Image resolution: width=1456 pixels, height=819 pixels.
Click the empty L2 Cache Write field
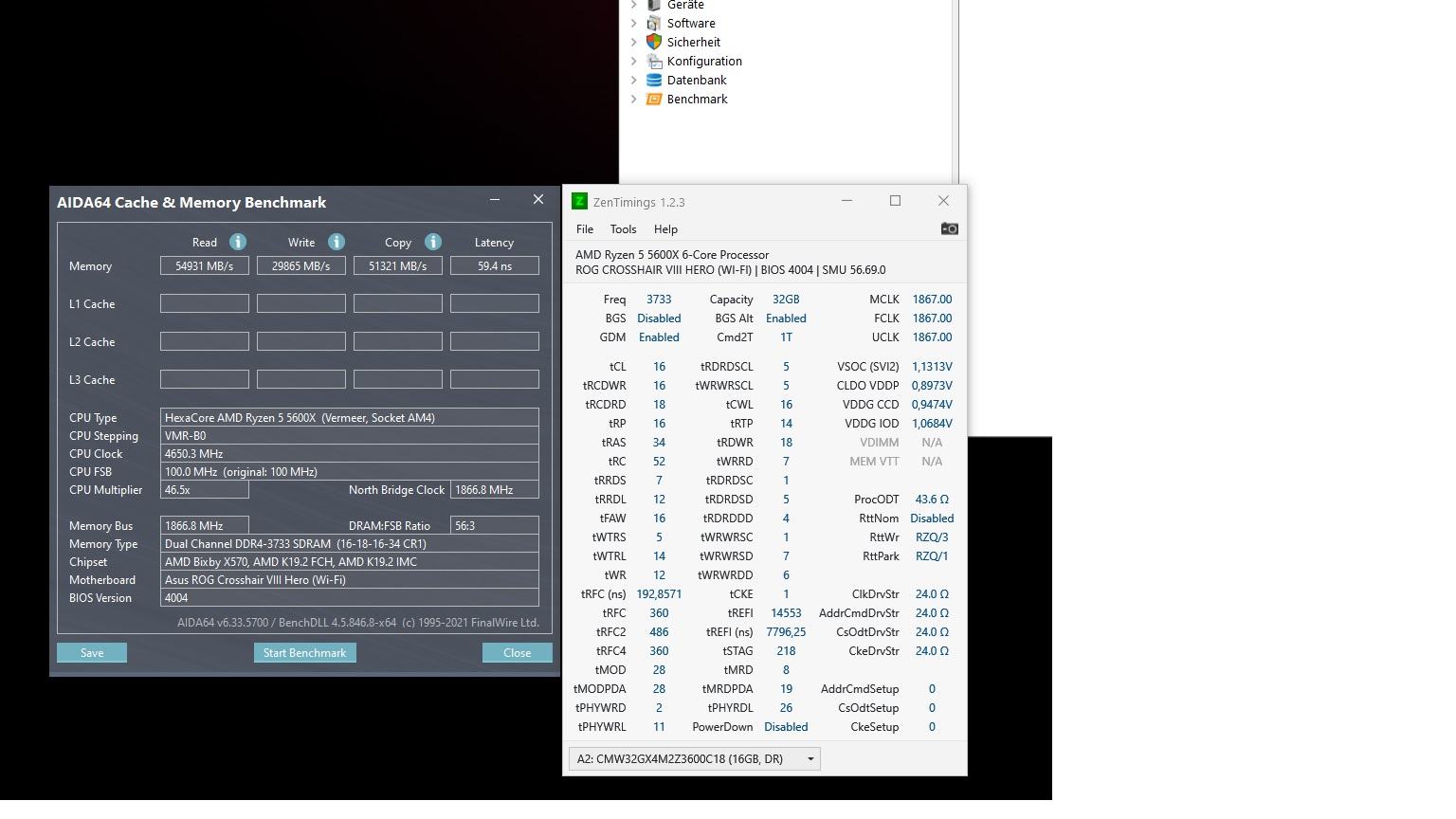[301, 341]
